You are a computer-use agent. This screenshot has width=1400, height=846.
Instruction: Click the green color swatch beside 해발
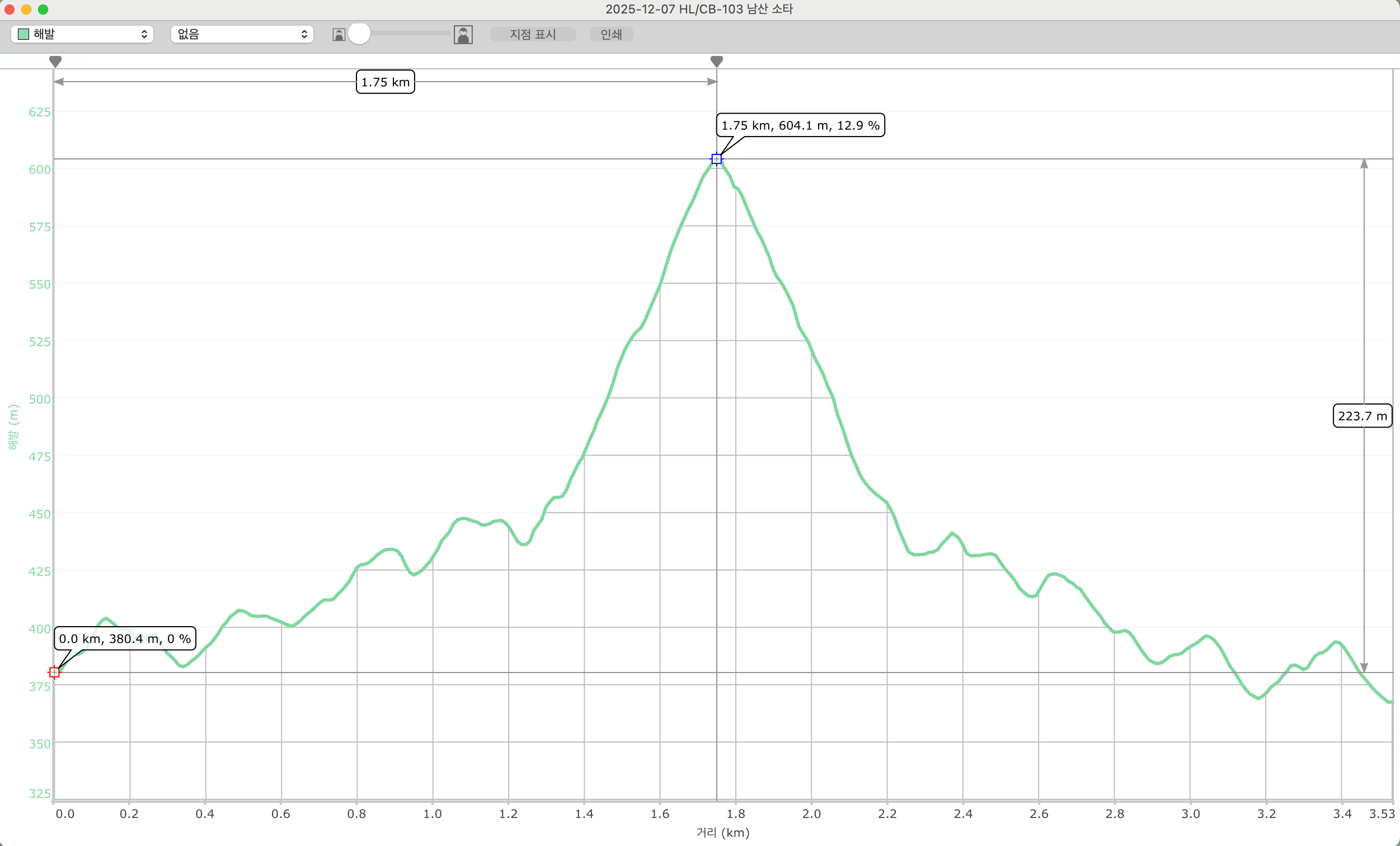24,34
